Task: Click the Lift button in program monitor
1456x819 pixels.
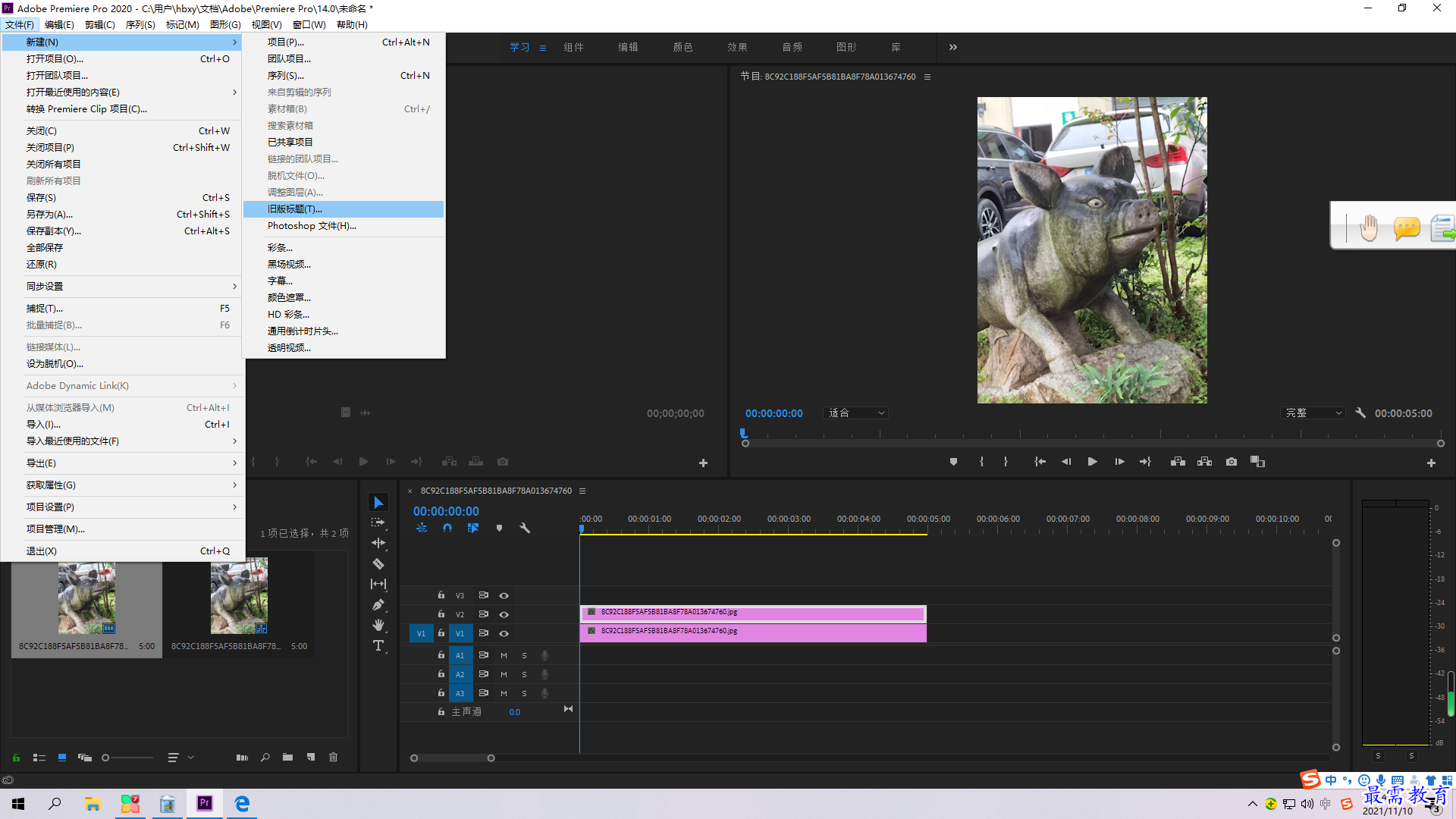Action: [x=1178, y=462]
